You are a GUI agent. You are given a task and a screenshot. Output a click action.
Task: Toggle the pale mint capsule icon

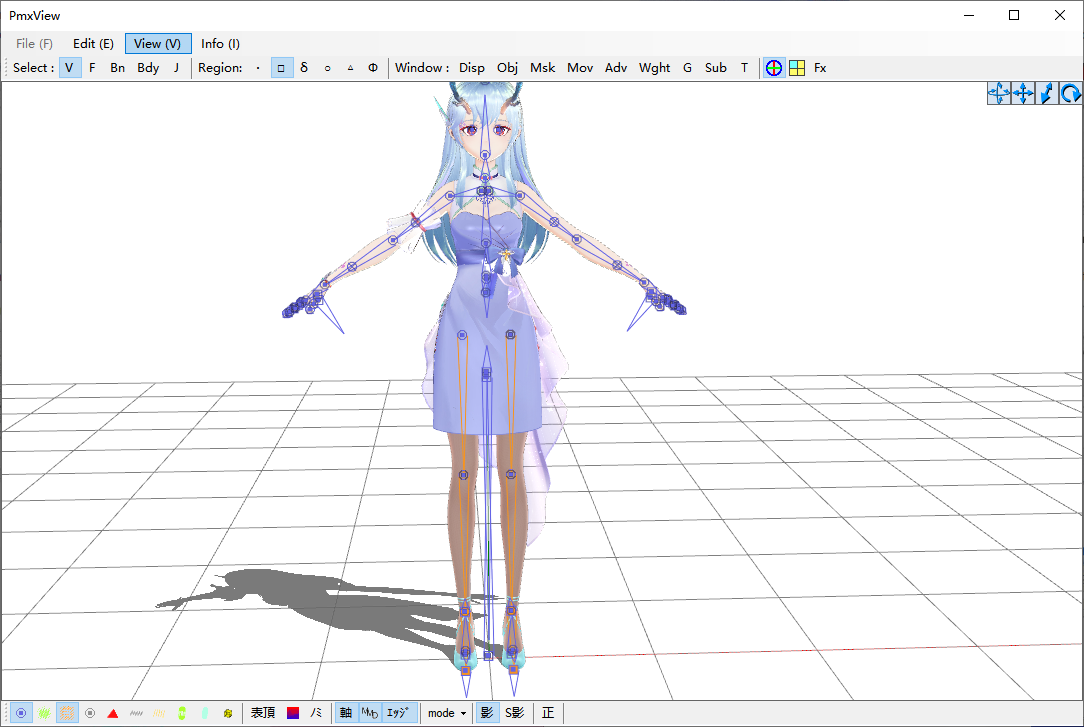pos(205,713)
